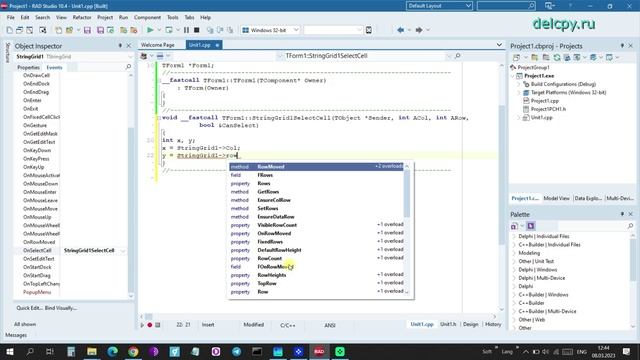Image resolution: width=640 pixels, height=360 pixels.
Task: Choose RowMoved in the completion list
Action: coord(316,167)
